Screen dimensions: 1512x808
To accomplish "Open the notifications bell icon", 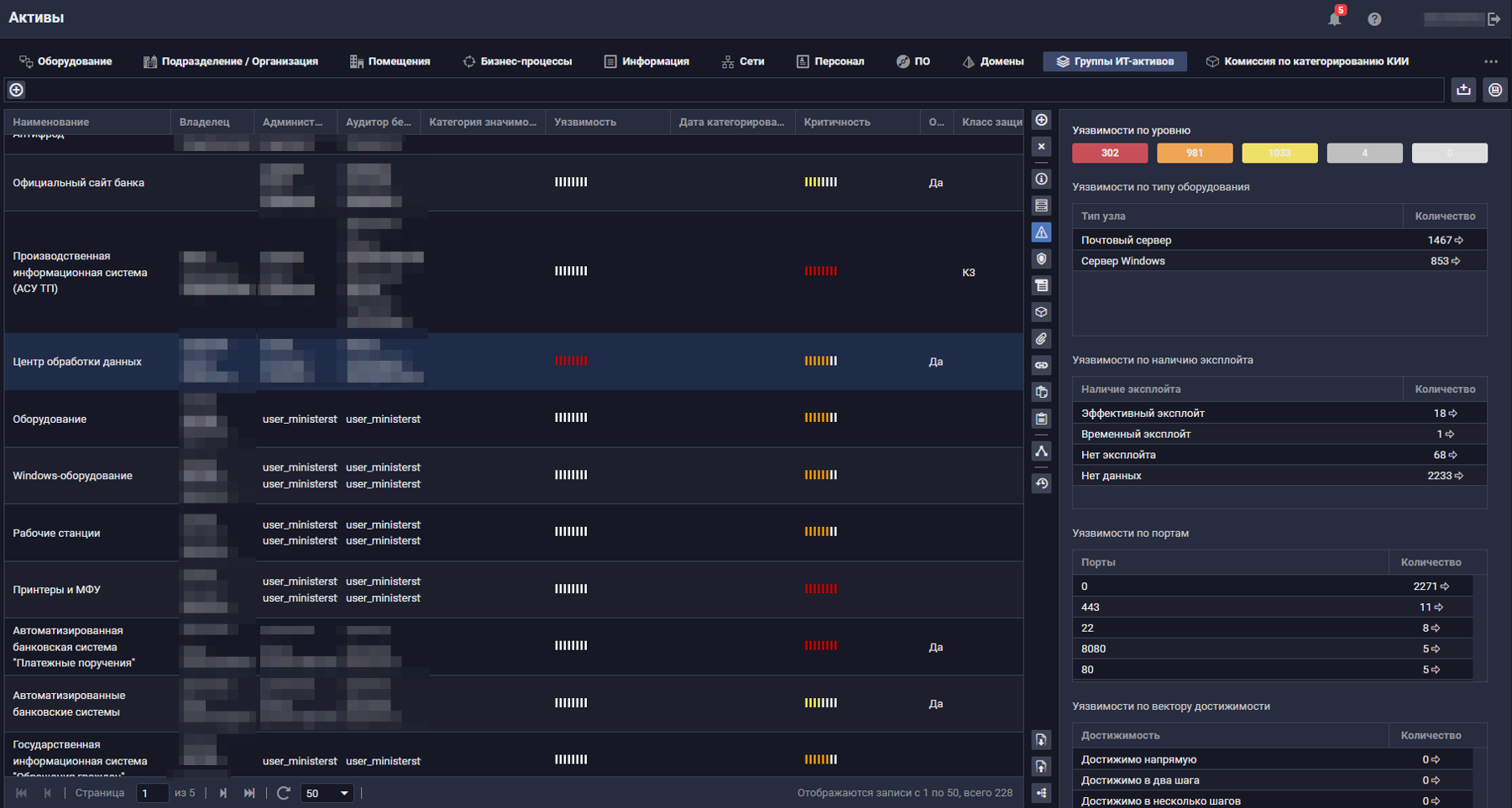I will 1334,18.
